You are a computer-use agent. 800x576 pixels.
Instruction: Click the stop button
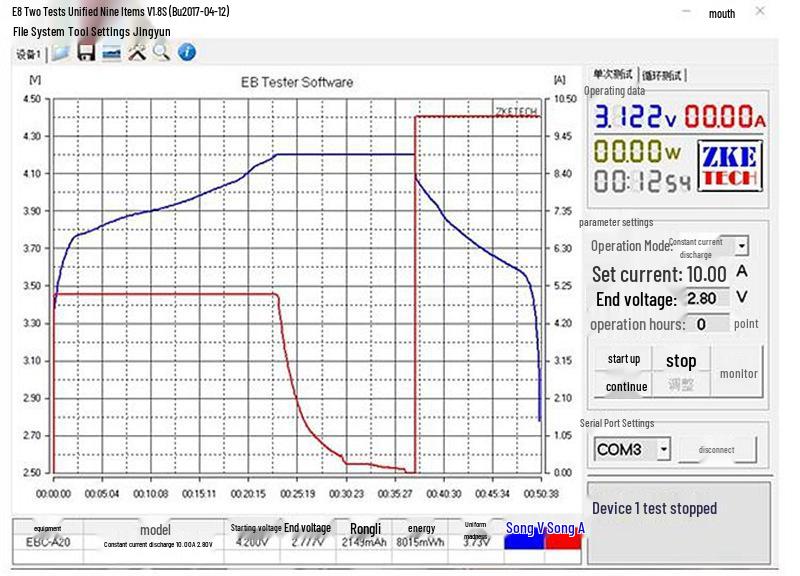click(x=681, y=361)
